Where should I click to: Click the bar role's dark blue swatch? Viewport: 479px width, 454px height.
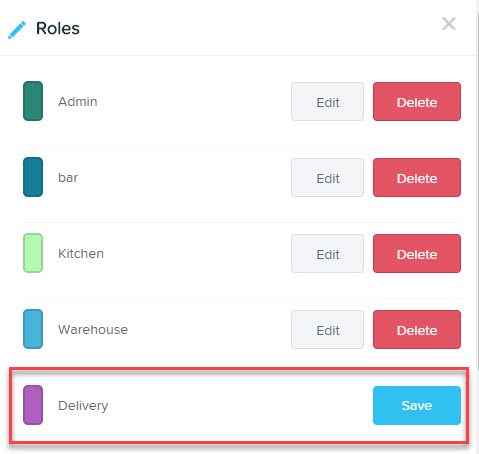coord(33,177)
